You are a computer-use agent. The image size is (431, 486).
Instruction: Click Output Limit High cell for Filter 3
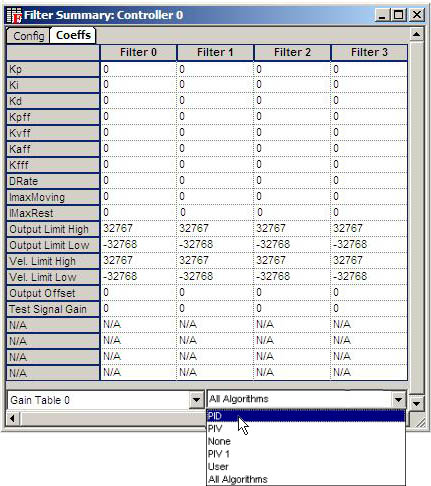pyautogui.click(x=369, y=228)
